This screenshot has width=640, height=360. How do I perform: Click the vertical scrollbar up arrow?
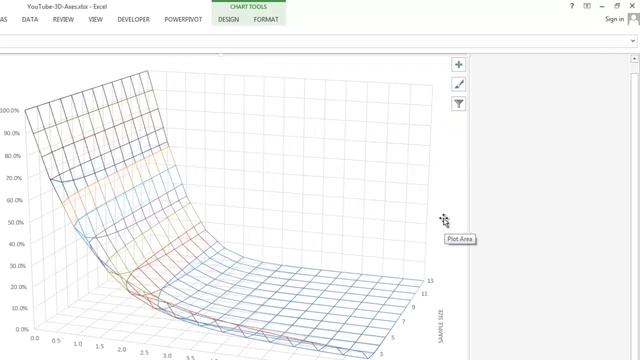tap(634, 59)
